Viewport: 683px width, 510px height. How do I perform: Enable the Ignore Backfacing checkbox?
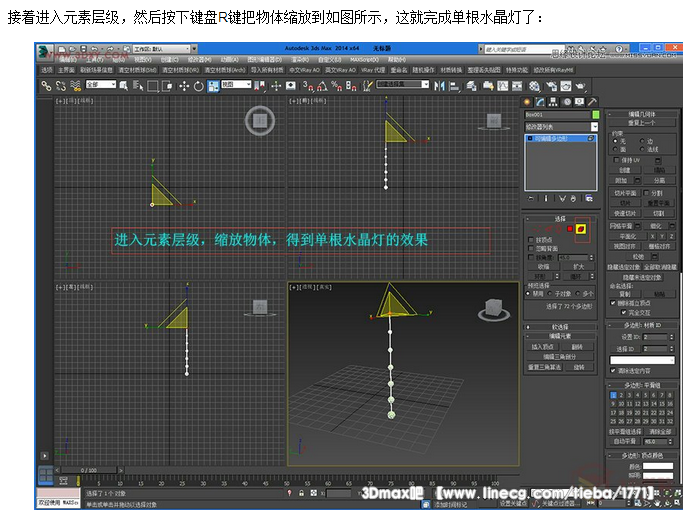(x=531, y=249)
